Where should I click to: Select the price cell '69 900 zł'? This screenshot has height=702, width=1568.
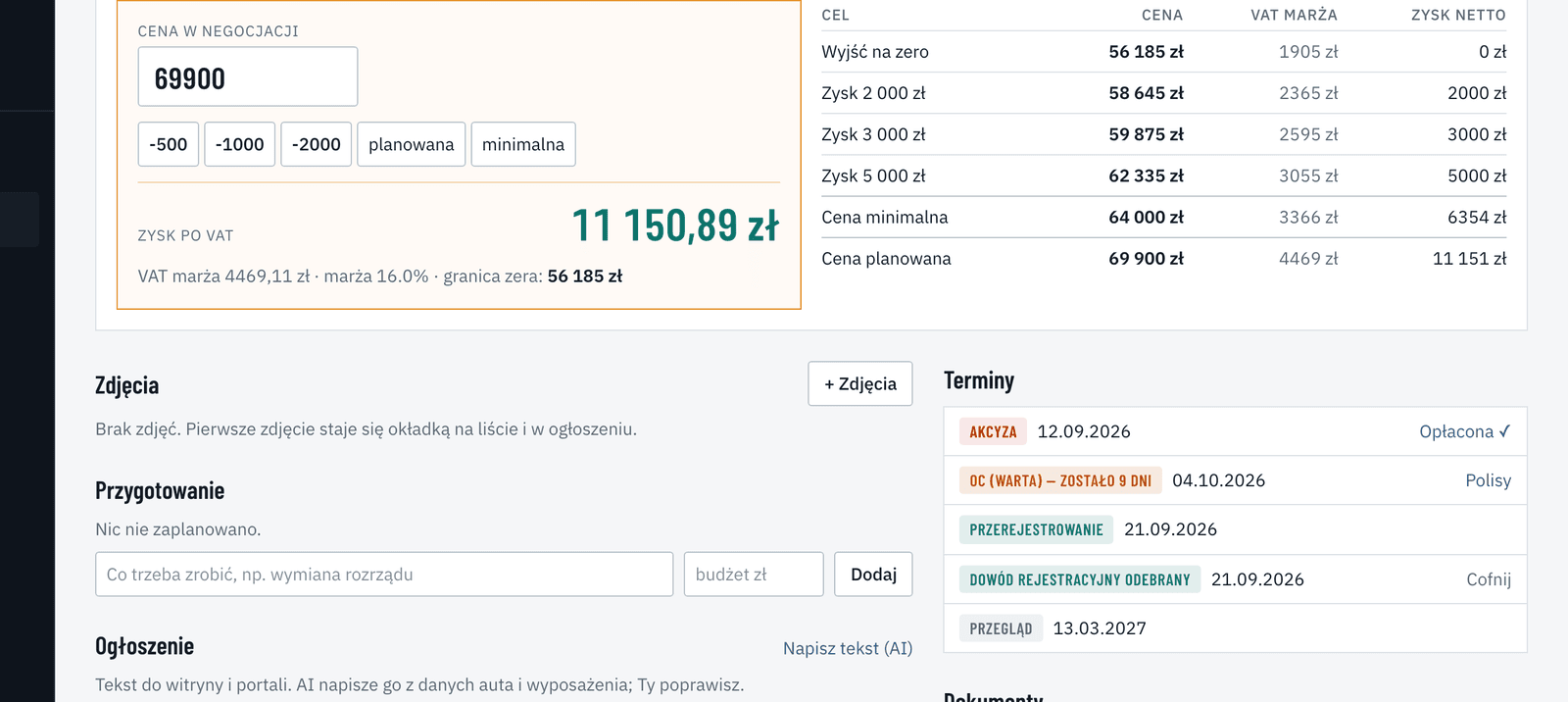(1146, 259)
